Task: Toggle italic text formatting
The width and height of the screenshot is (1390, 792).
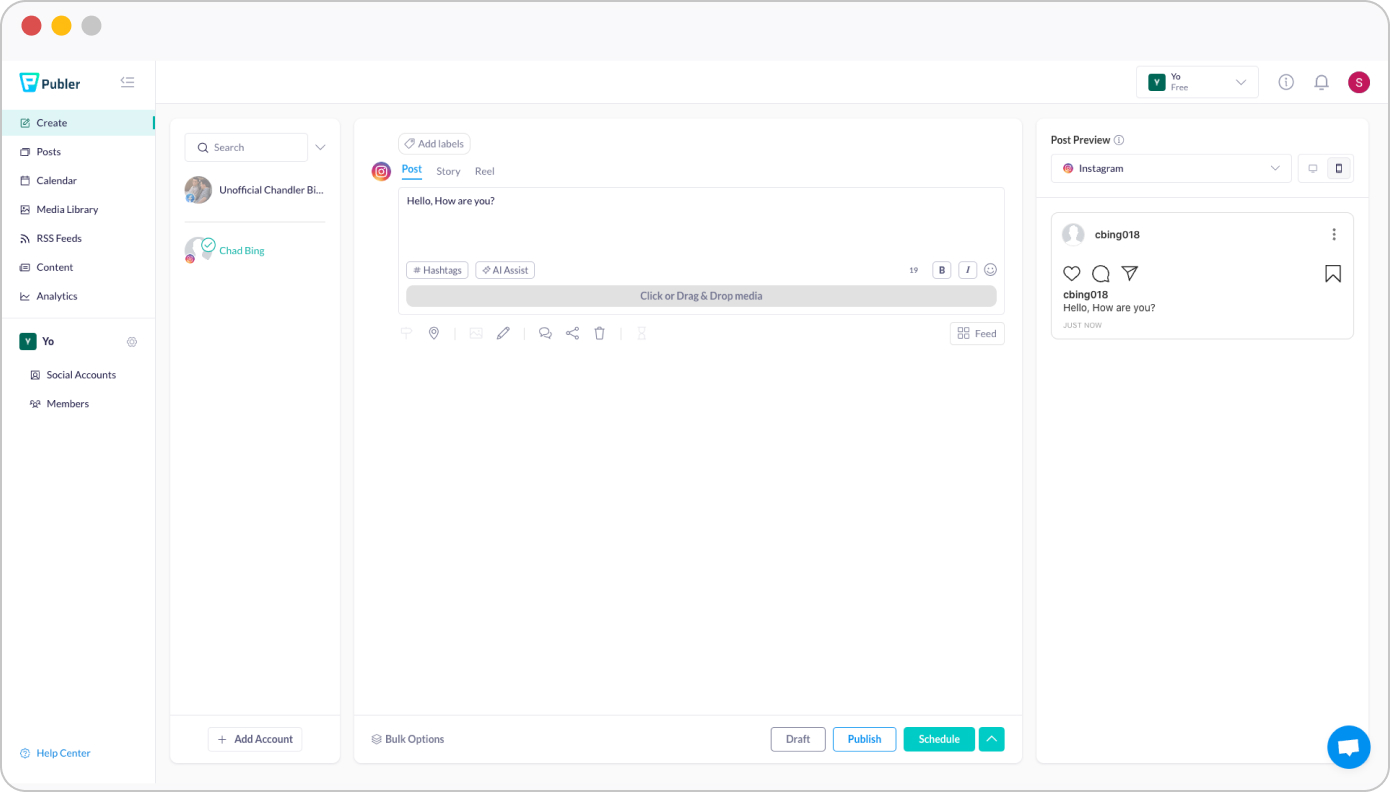Action: [x=967, y=270]
